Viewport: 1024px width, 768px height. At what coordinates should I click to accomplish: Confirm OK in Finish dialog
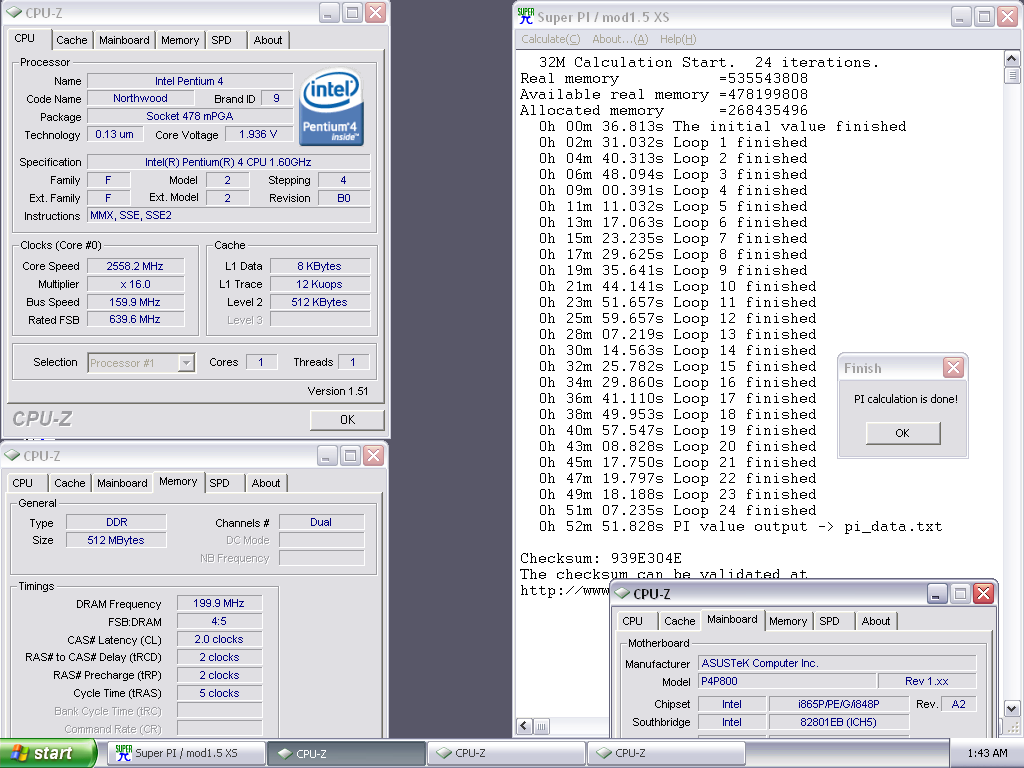tap(903, 433)
